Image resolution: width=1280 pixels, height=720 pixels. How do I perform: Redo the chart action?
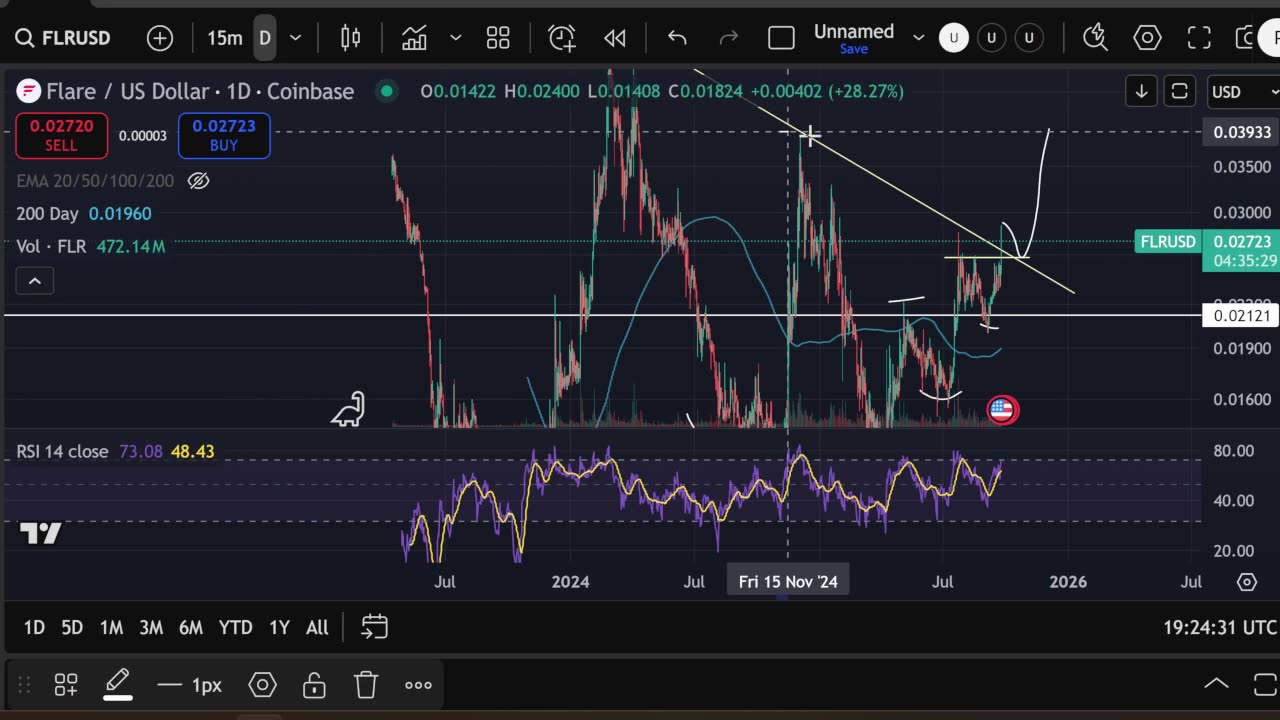[729, 38]
